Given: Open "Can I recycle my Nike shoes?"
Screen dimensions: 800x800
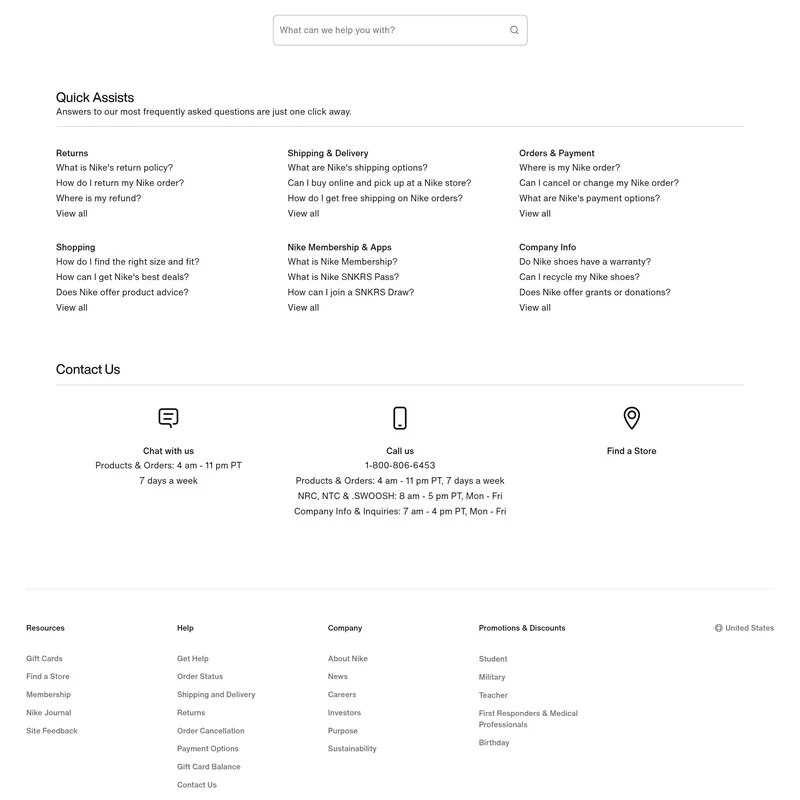Looking at the screenshot, I should coord(579,277).
